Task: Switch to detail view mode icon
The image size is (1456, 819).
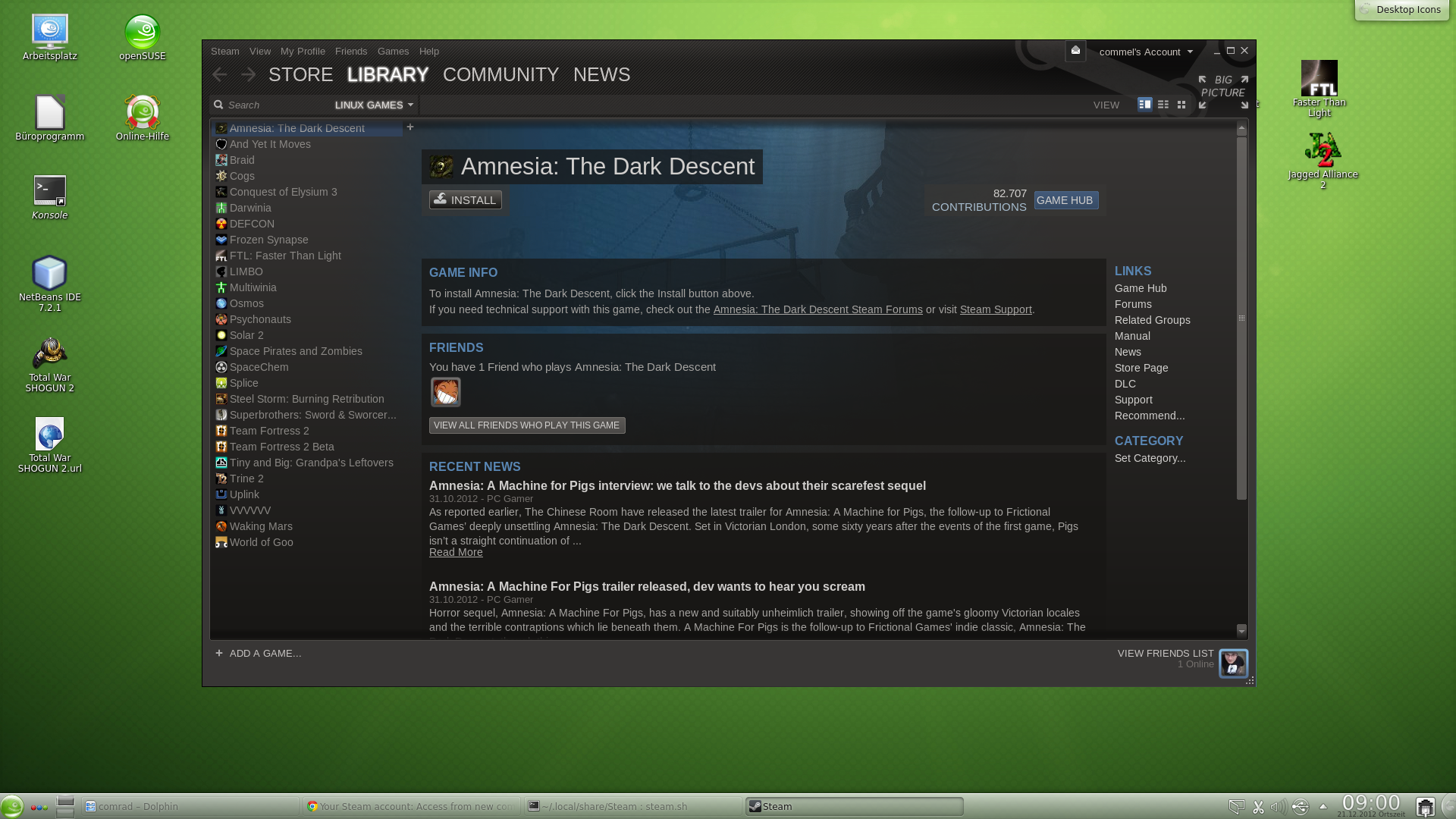Action: click(1144, 105)
